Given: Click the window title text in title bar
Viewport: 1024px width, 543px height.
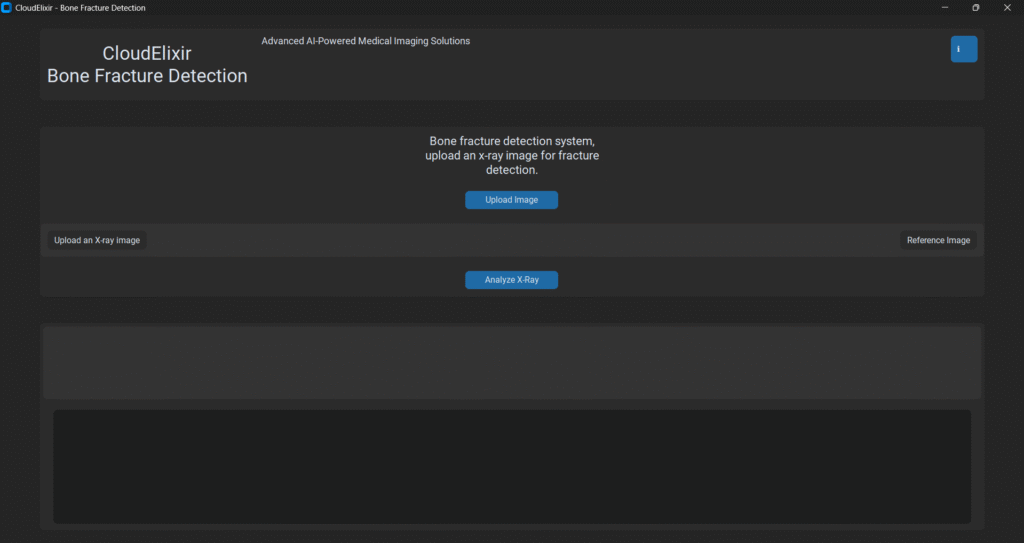Looking at the screenshot, I should 80,8.
